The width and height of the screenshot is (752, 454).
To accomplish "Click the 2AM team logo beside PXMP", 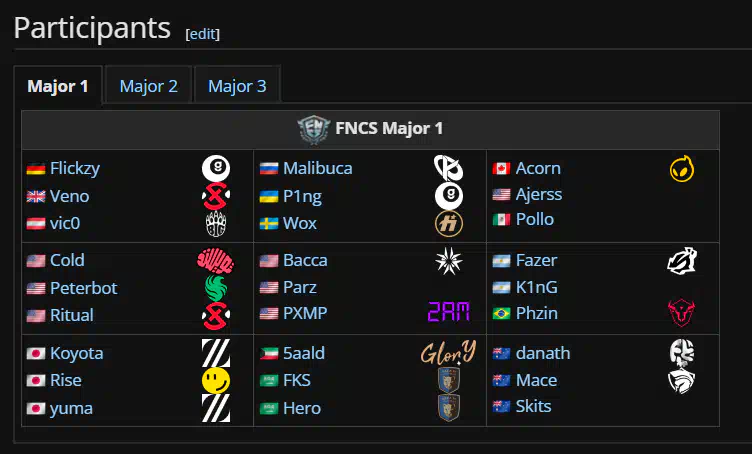I will pos(448,313).
